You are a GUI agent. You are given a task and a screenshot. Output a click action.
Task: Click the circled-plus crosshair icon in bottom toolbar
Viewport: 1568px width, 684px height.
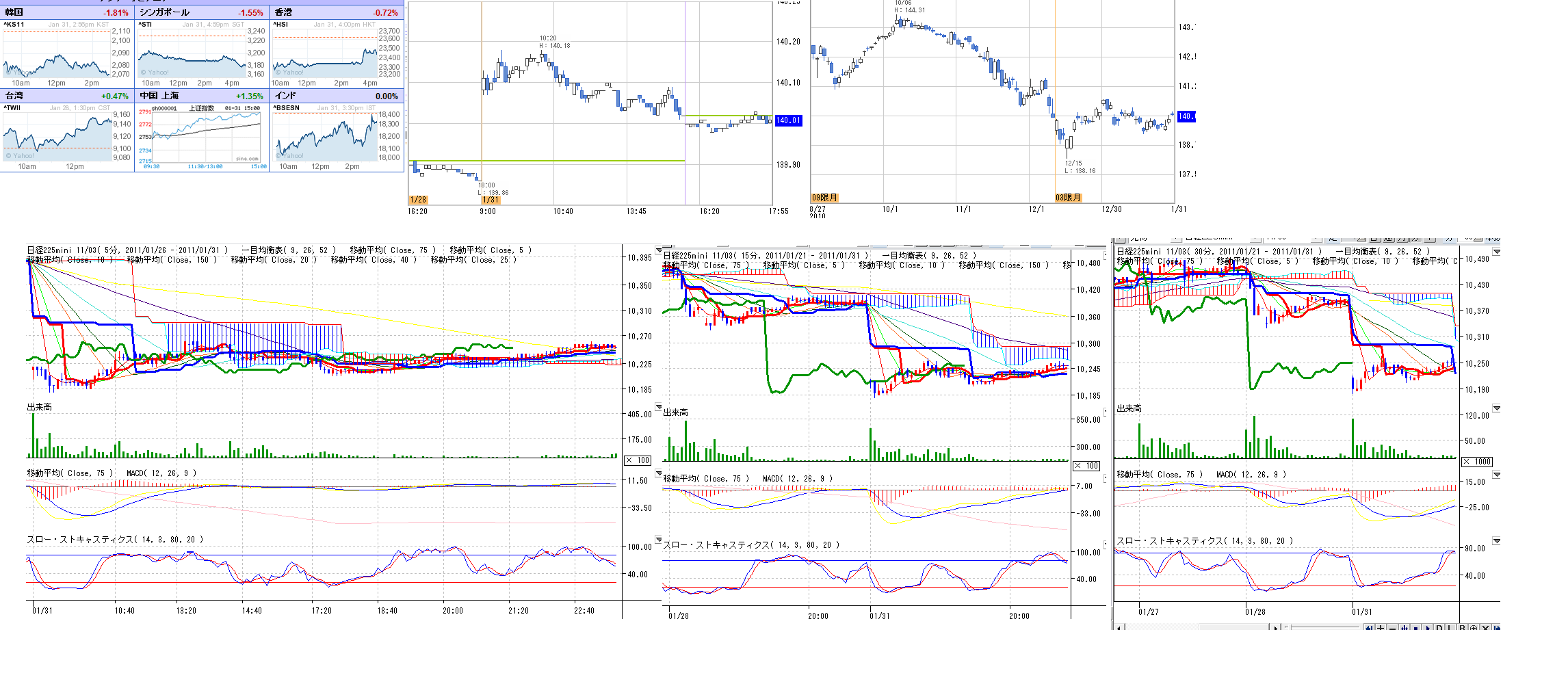coord(1474,628)
